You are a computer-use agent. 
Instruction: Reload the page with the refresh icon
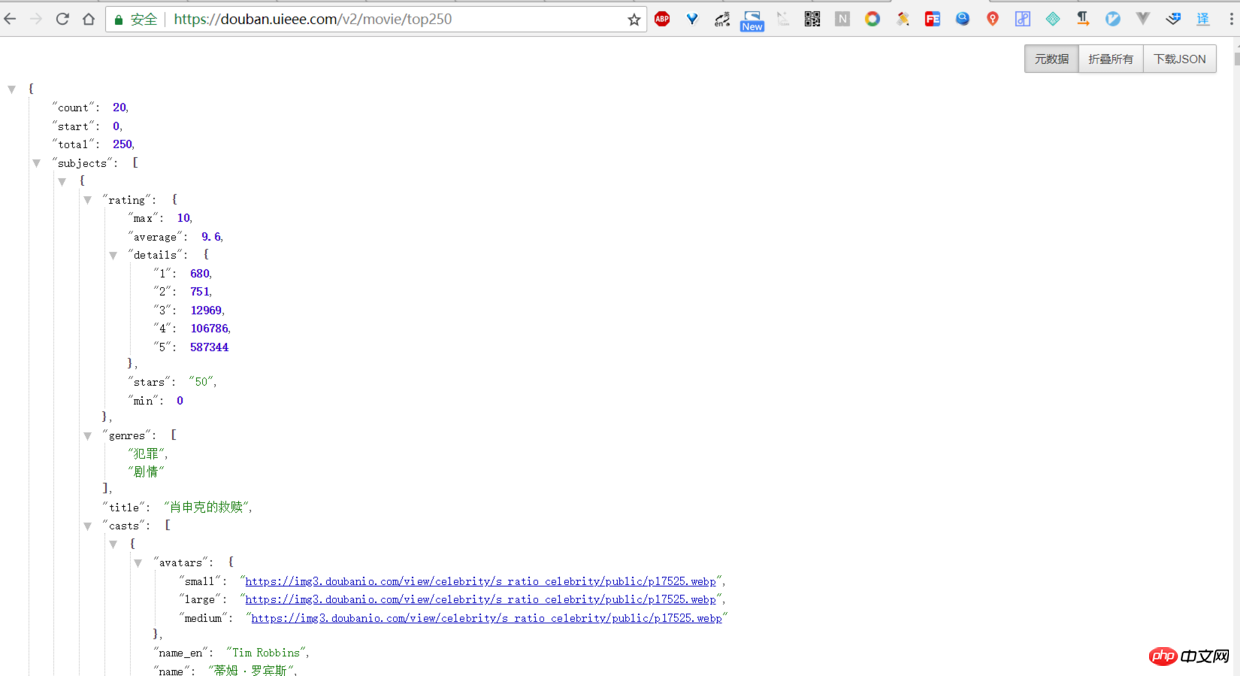62,19
